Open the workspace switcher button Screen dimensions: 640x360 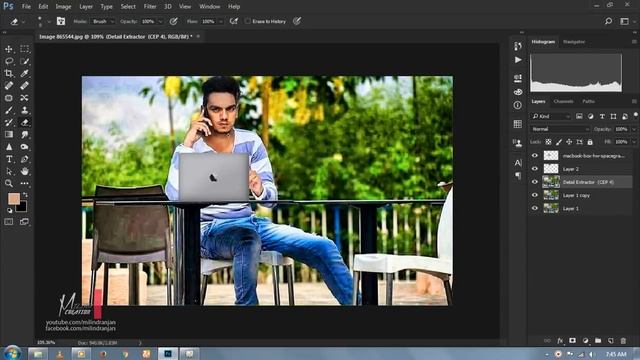tap(624, 21)
